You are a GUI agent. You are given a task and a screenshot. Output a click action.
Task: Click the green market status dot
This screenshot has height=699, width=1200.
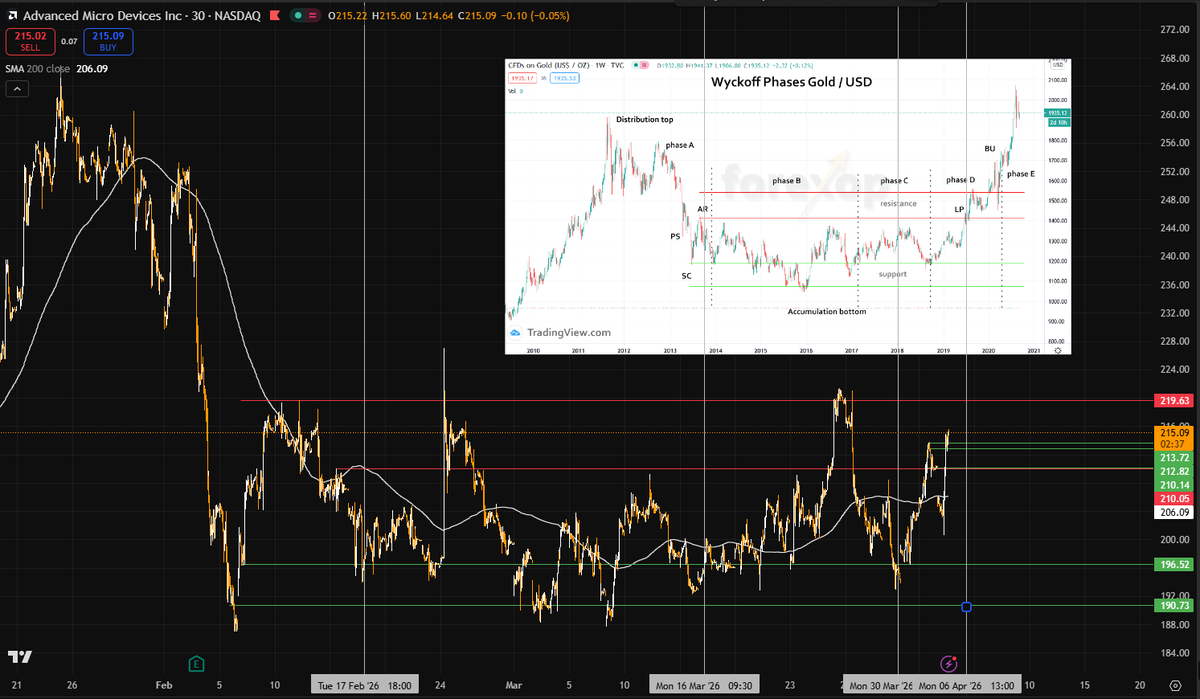tap(300, 16)
